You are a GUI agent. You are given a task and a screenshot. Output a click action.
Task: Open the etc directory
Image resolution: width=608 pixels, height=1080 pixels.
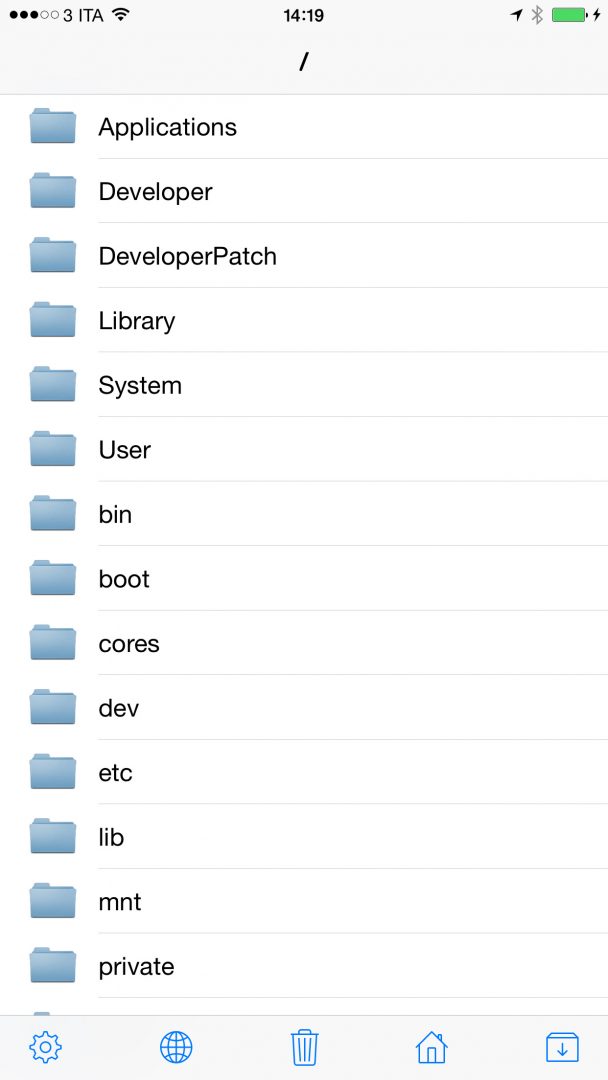115,773
